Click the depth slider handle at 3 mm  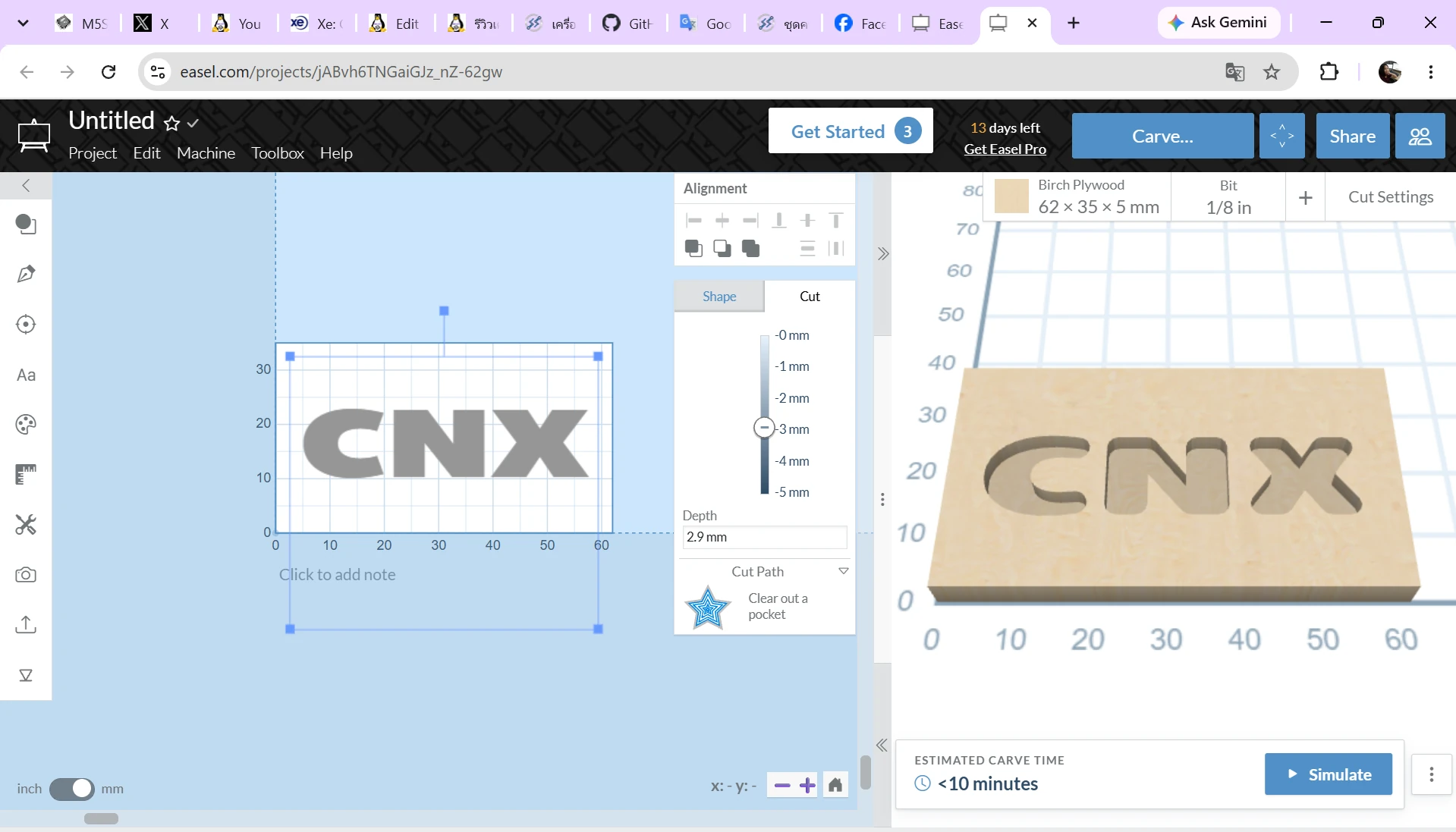pos(764,428)
